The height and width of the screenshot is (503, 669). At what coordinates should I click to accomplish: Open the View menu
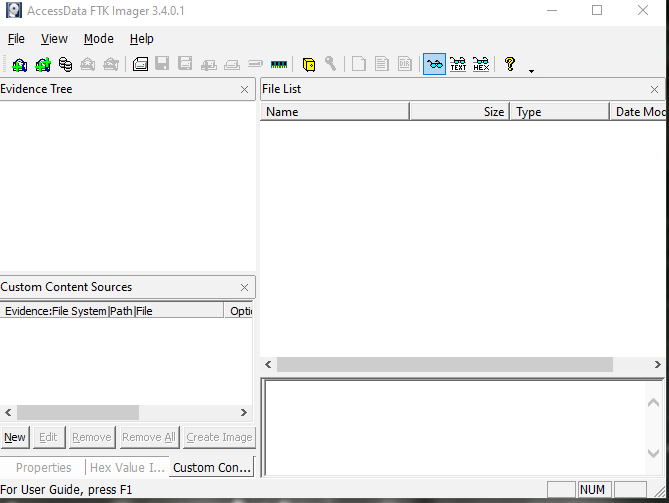tap(54, 39)
